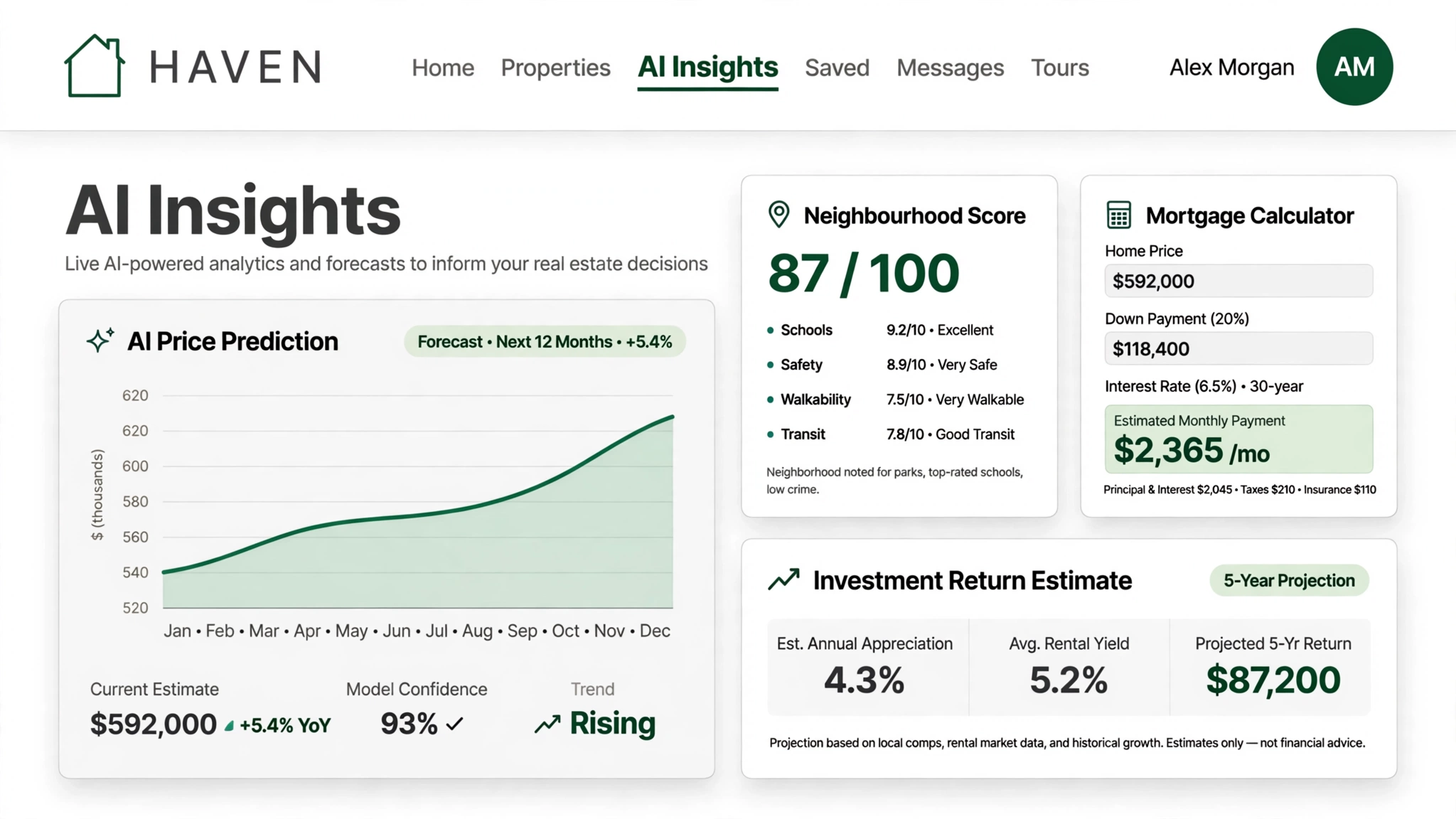The height and width of the screenshot is (819, 1456).
Task: Click the price prediction chart area
Action: click(418, 501)
